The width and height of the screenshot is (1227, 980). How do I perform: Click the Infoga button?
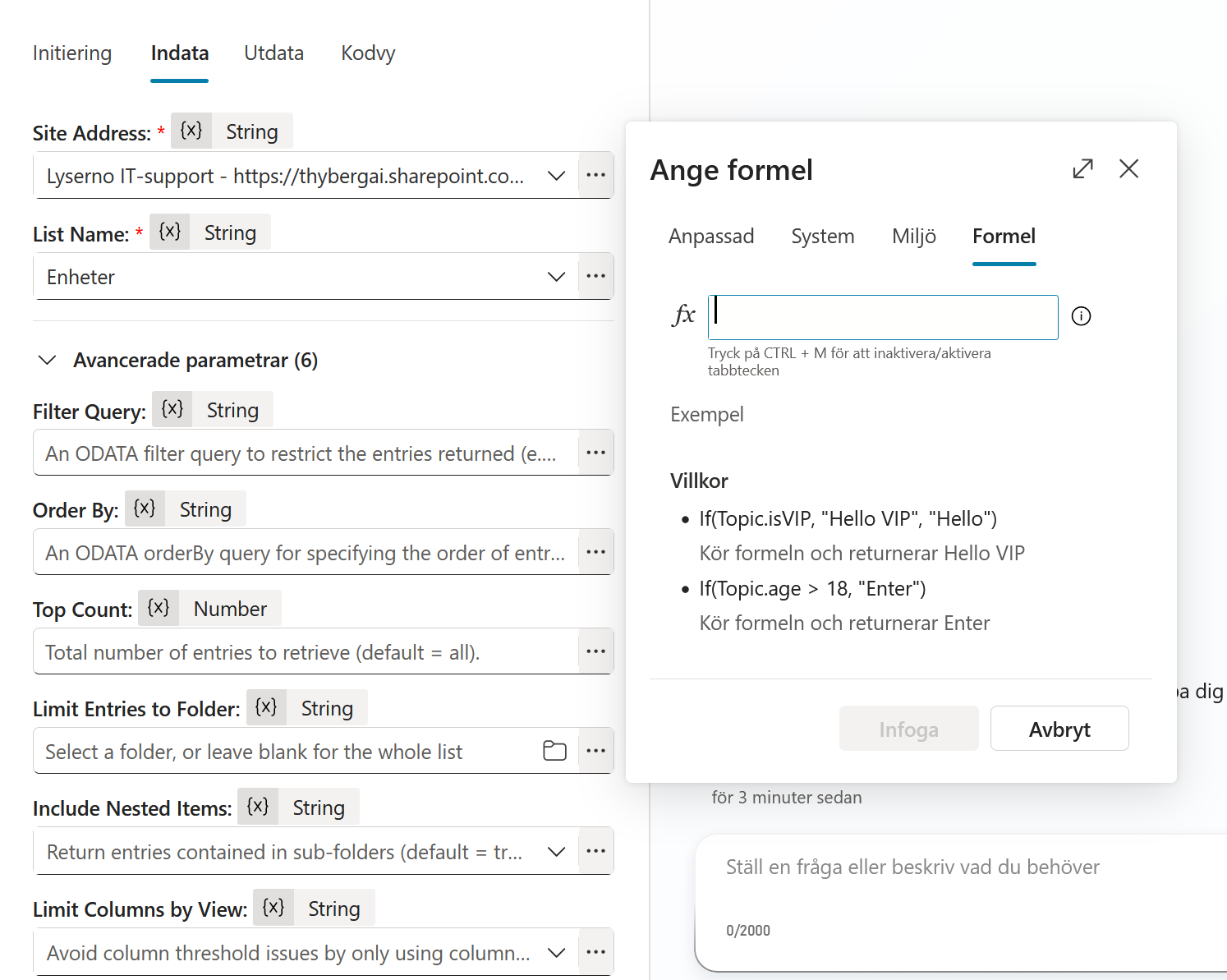pos(908,729)
